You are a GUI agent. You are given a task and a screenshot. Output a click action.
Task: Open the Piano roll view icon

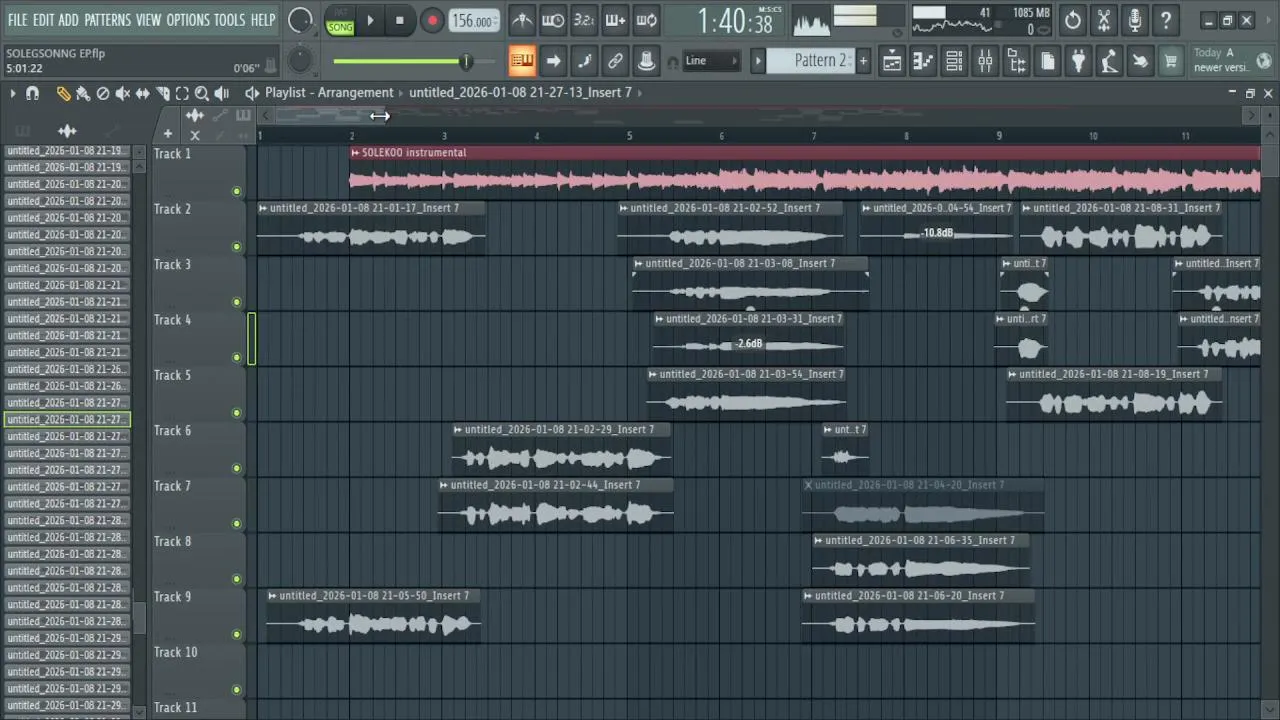coord(923,61)
